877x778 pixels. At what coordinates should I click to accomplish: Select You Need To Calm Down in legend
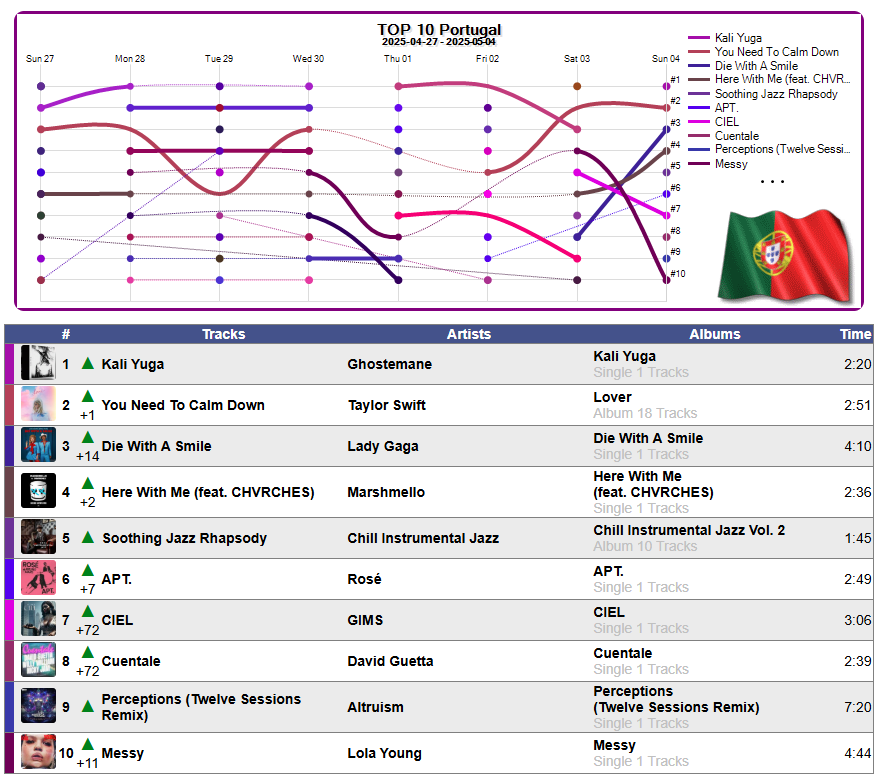pyautogui.click(x=777, y=51)
